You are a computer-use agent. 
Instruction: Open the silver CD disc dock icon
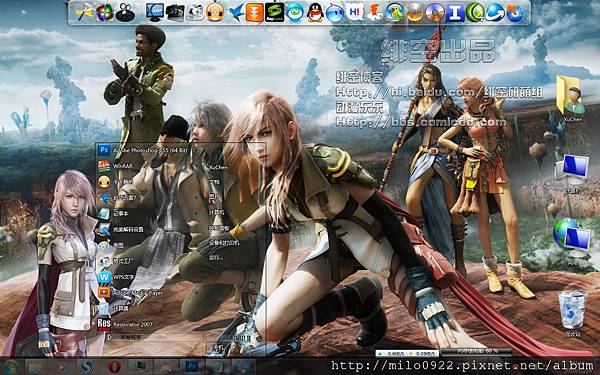(x=435, y=13)
